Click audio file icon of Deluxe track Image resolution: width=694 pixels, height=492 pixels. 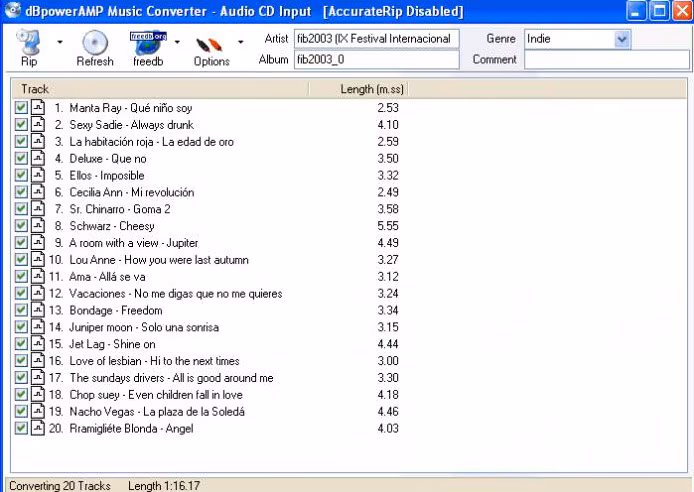pyautogui.click(x=38, y=158)
